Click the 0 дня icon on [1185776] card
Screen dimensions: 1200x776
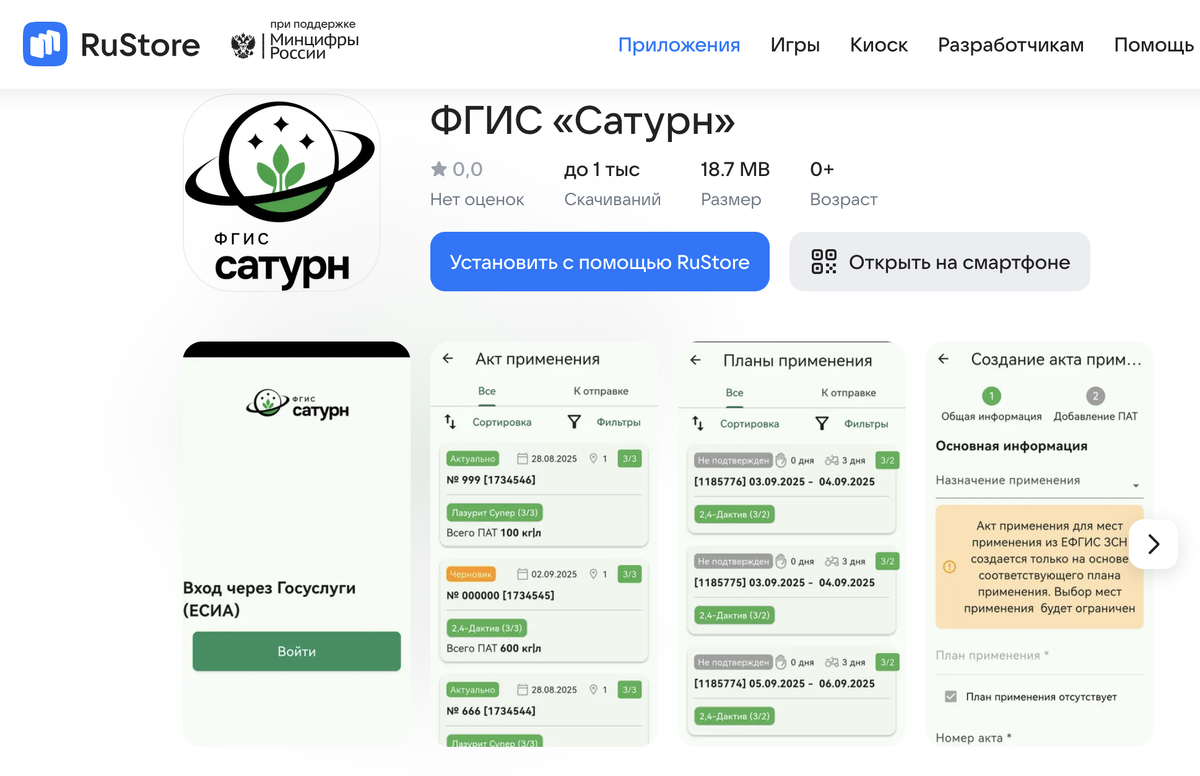click(781, 461)
